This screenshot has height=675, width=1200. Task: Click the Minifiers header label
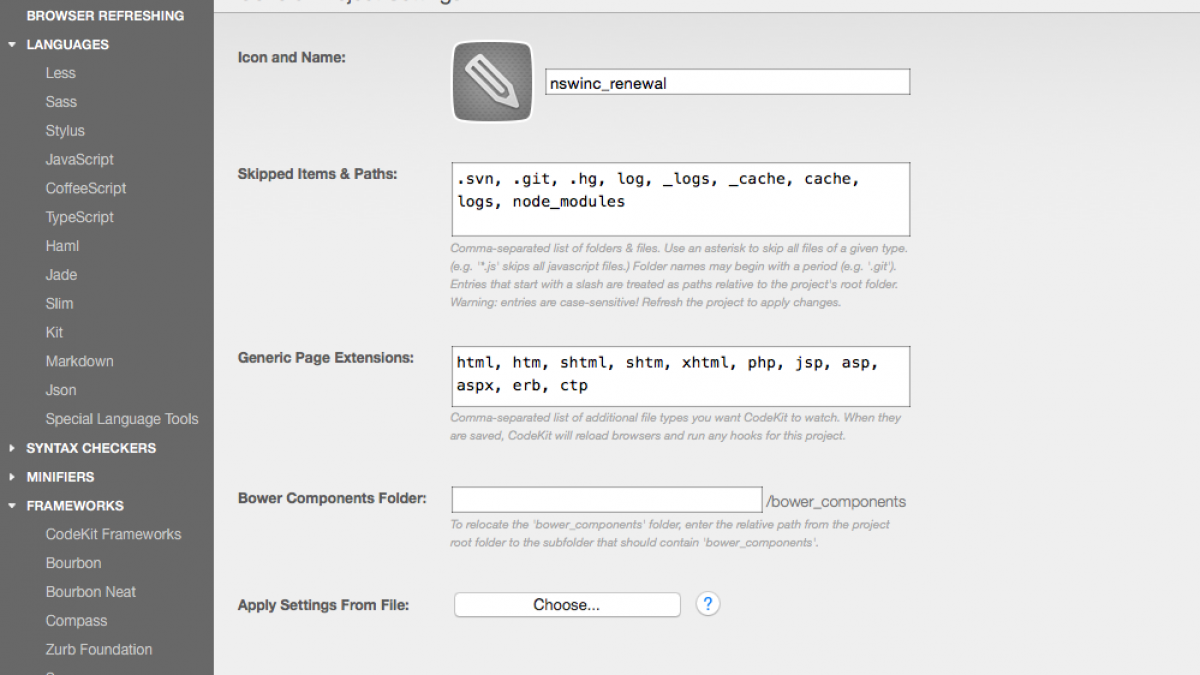(x=60, y=477)
